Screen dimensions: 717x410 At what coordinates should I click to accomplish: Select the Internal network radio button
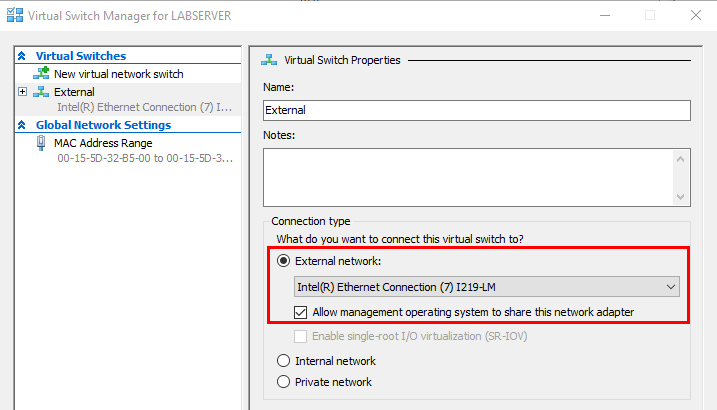click(x=284, y=361)
